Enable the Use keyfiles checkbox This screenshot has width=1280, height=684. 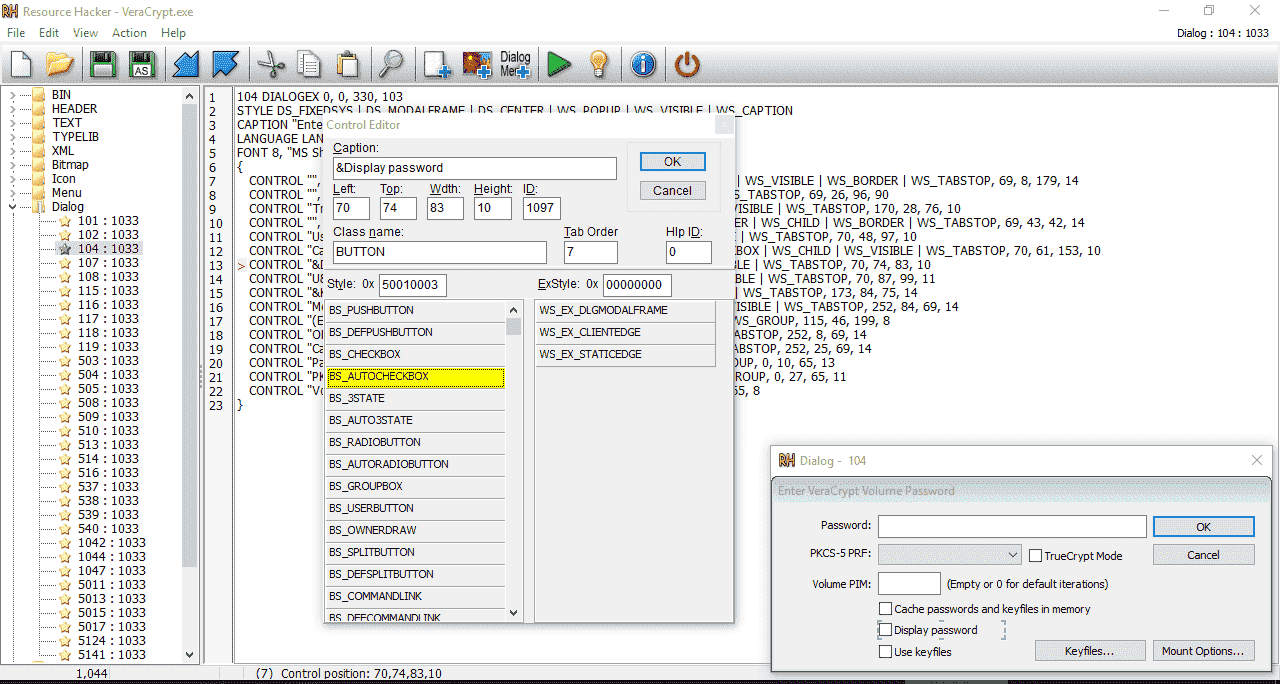pyautogui.click(x=885, y=652)
